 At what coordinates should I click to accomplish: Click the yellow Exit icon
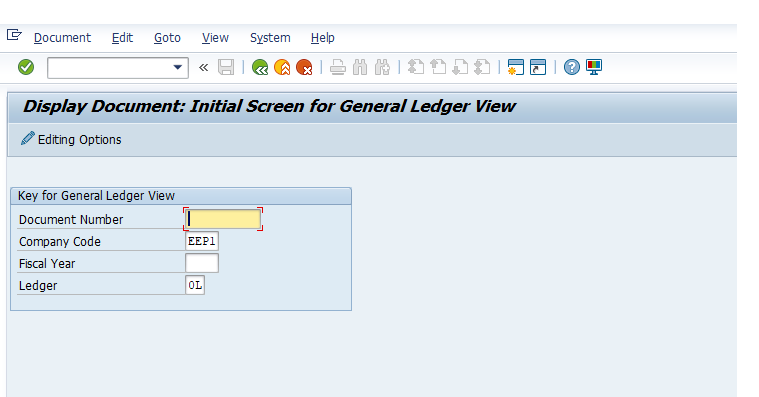point(282,67)
